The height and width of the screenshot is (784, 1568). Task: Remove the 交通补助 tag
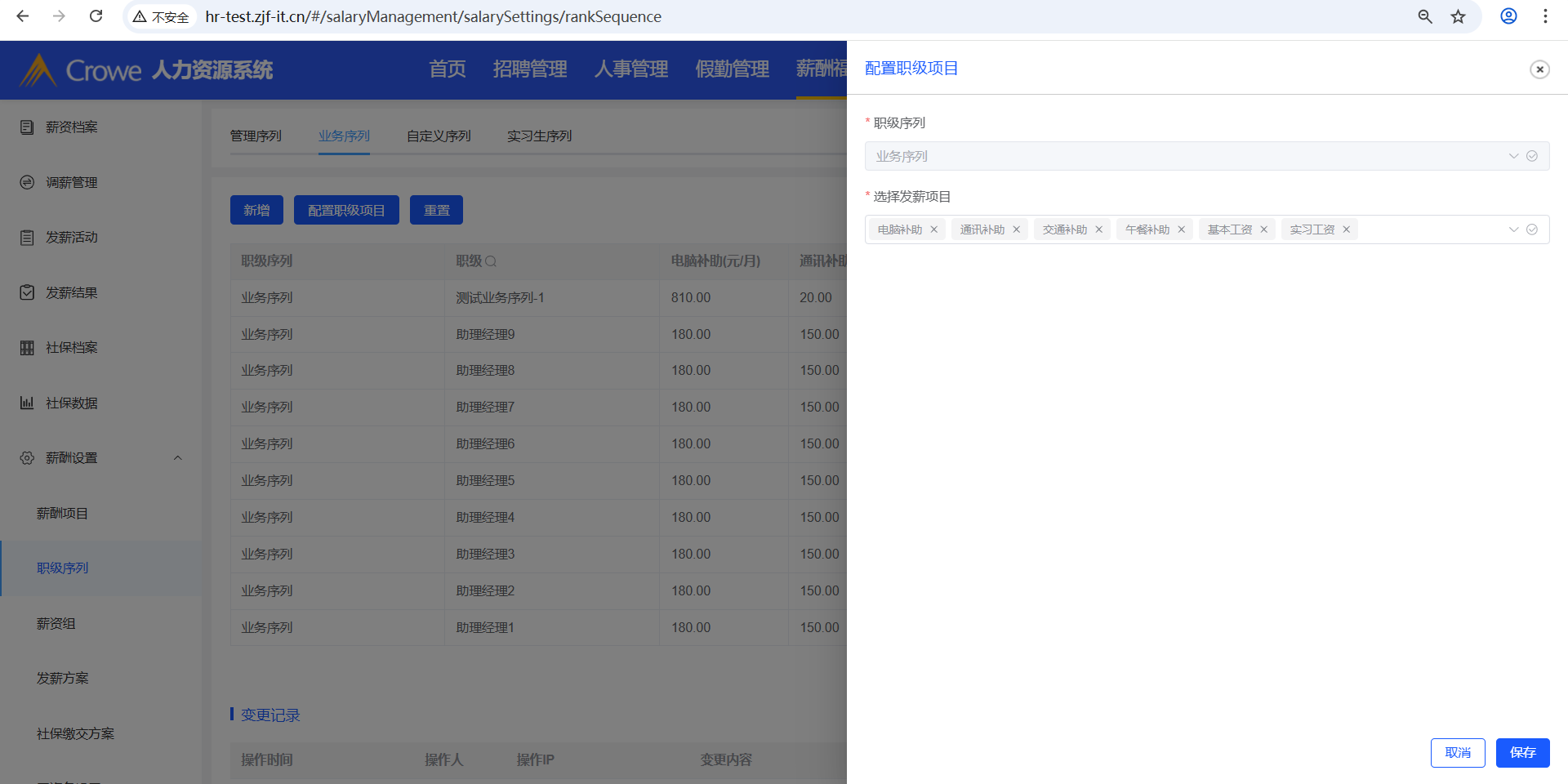1098,229
